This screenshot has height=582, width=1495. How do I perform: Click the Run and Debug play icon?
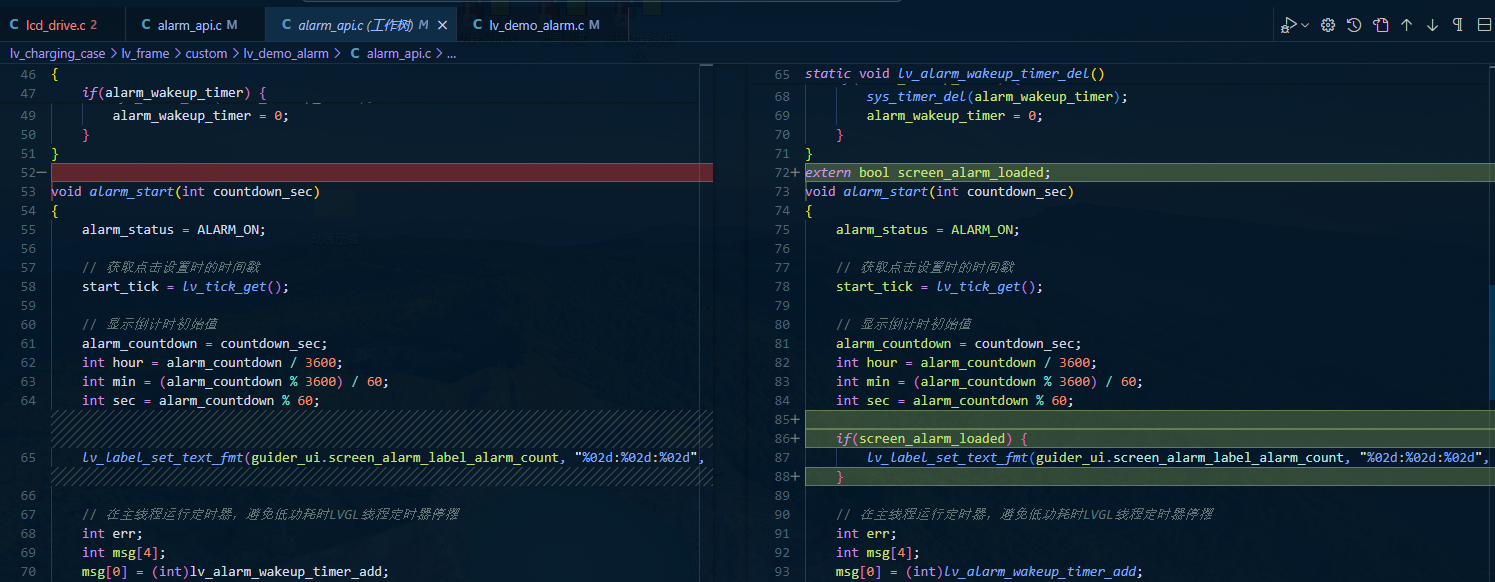[x=1290, y=25]
